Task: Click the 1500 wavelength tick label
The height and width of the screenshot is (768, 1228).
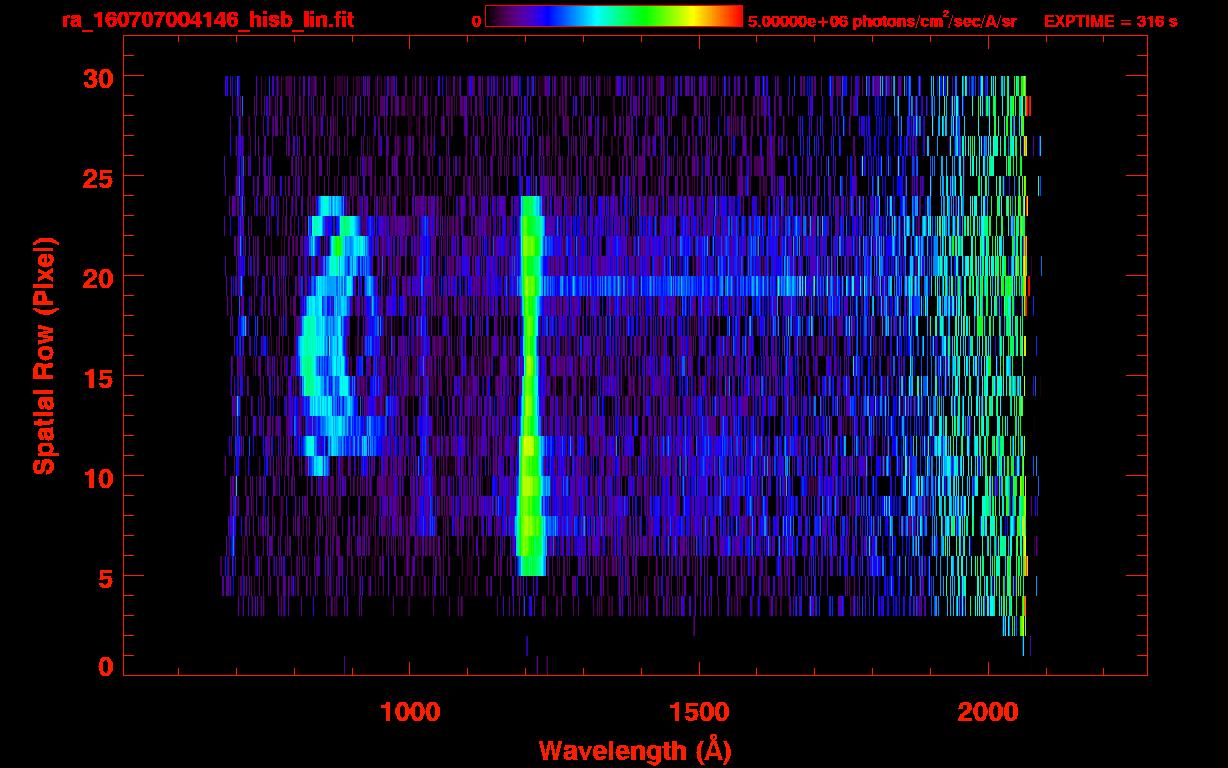Action: (699, 712)
